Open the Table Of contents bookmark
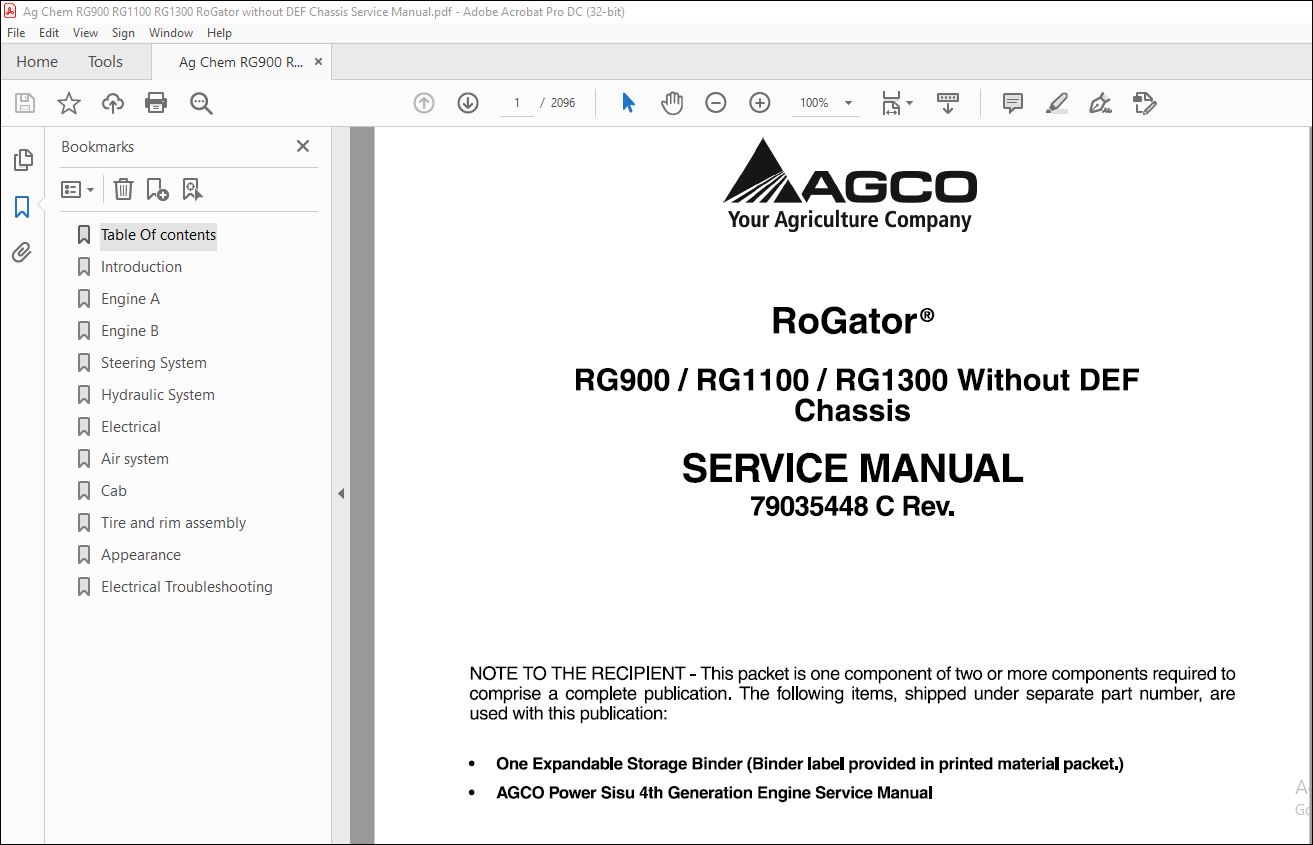 point(158,235)
